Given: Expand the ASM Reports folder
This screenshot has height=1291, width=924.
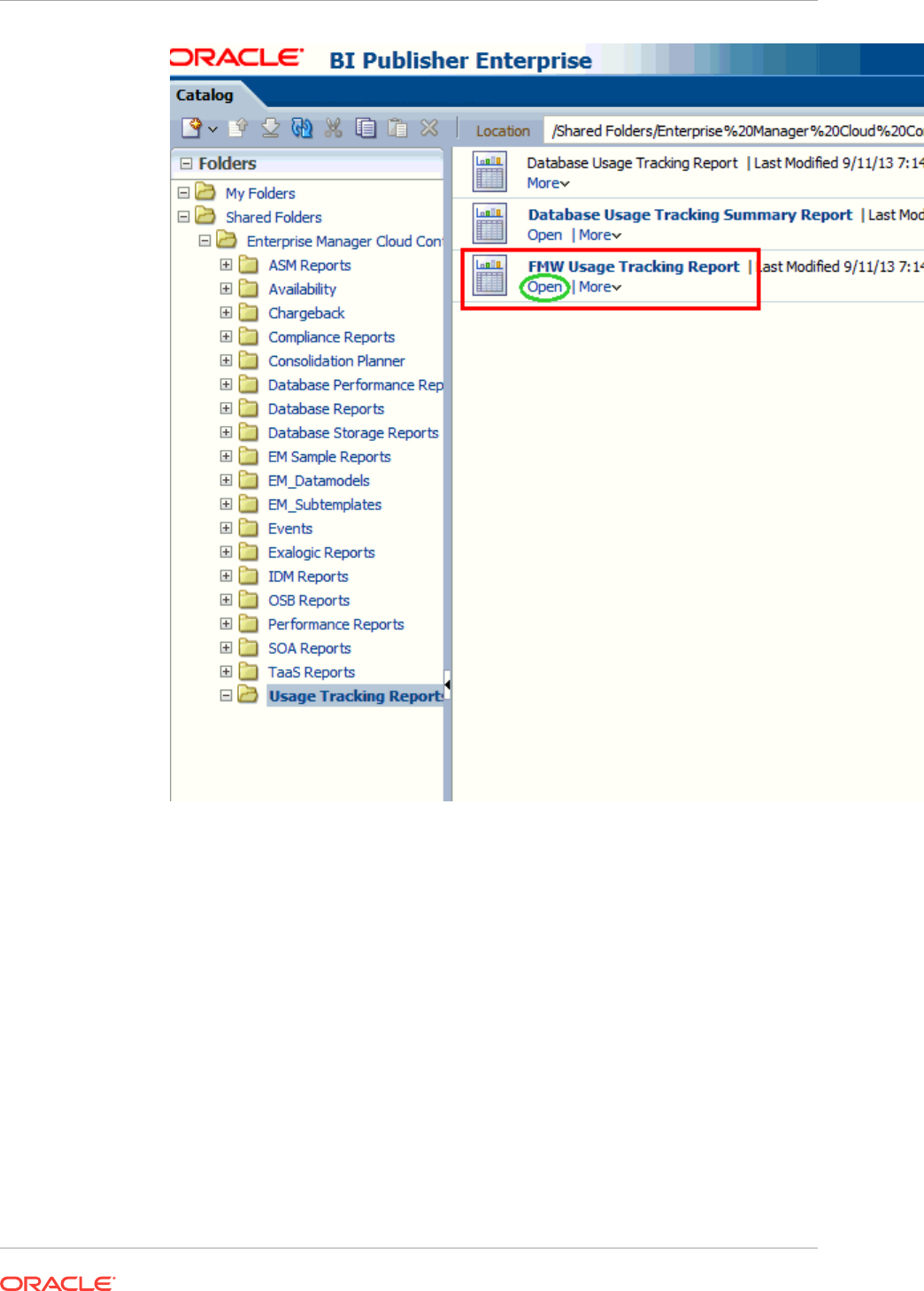Looking at the screenshot, I should pos(226,265).
